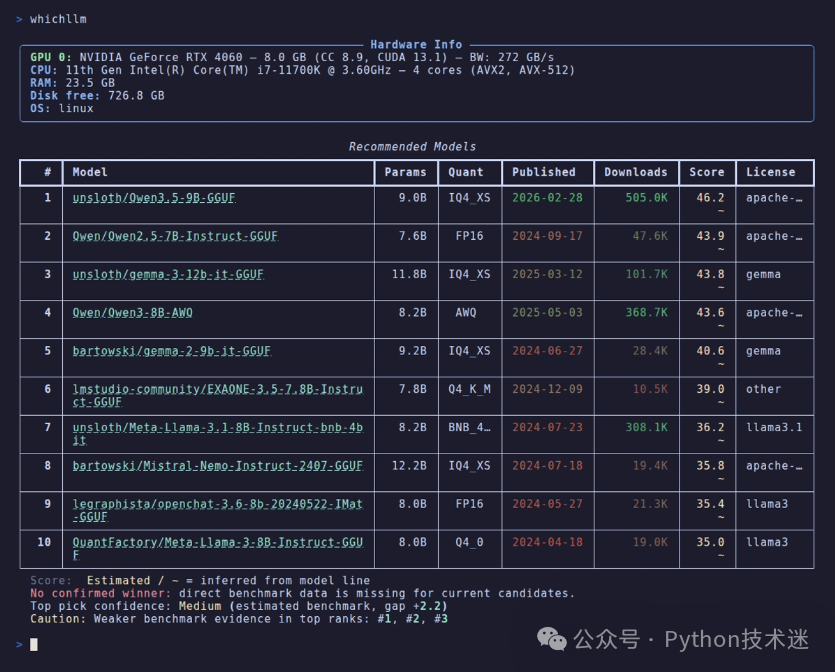
Task: Click the 'Params' column header
Action: point(405,173)
